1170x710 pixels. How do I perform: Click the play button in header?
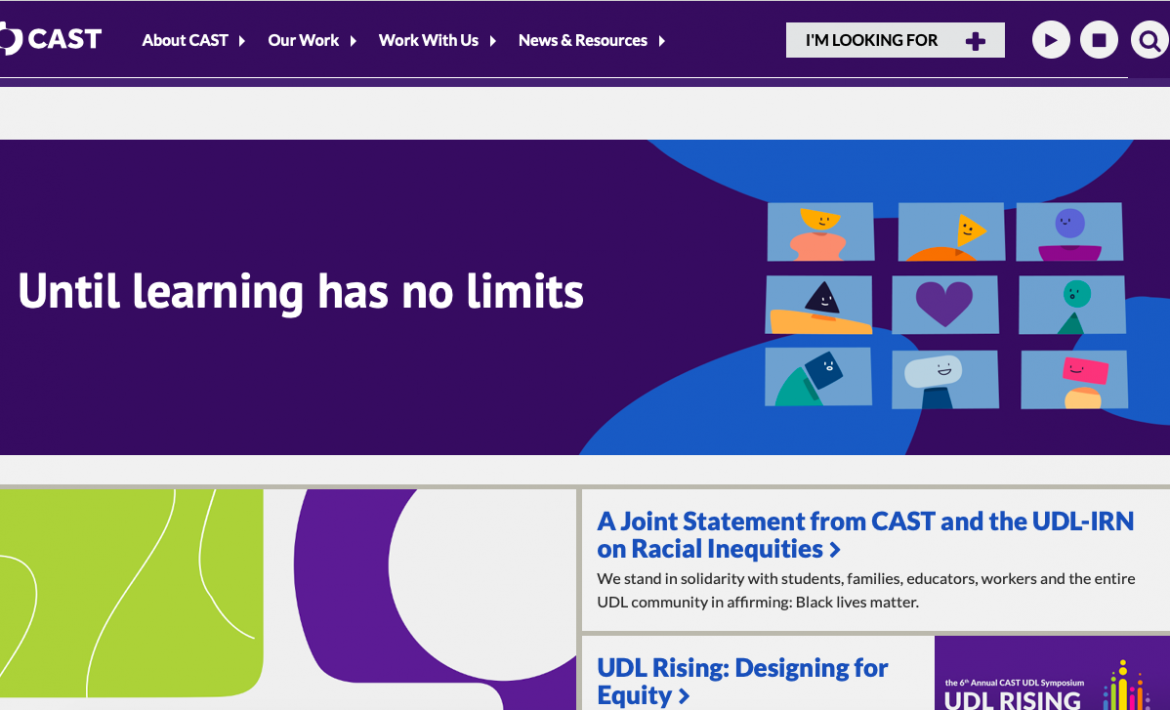coord(1051,40)
